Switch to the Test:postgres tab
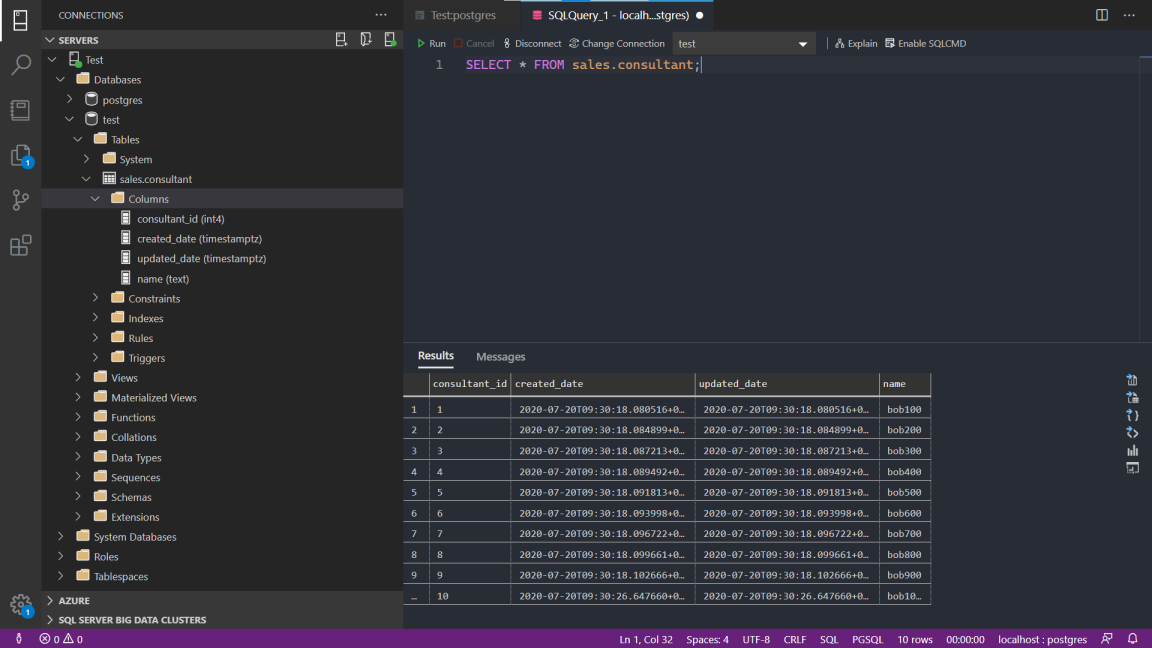The height and width of the screenshot is (648, 1152). tap(461, 15)
